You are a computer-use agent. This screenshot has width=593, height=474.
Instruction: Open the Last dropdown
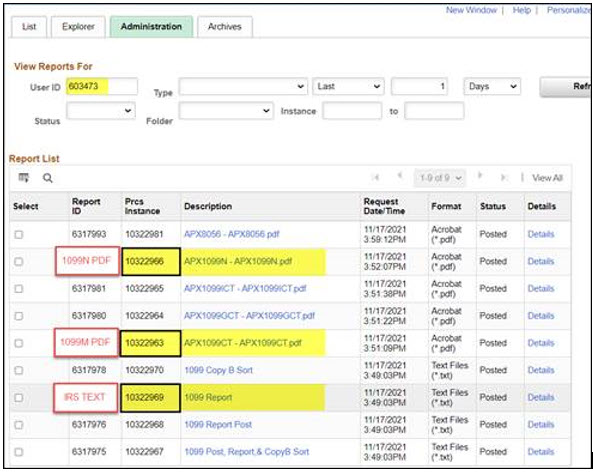click(x=348, y=87)
